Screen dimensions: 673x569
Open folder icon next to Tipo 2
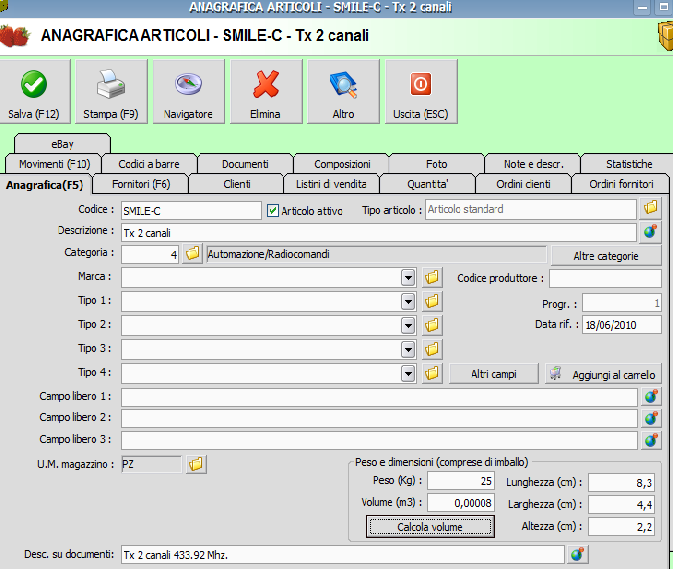pyautogui.click(x=432, y=325)
